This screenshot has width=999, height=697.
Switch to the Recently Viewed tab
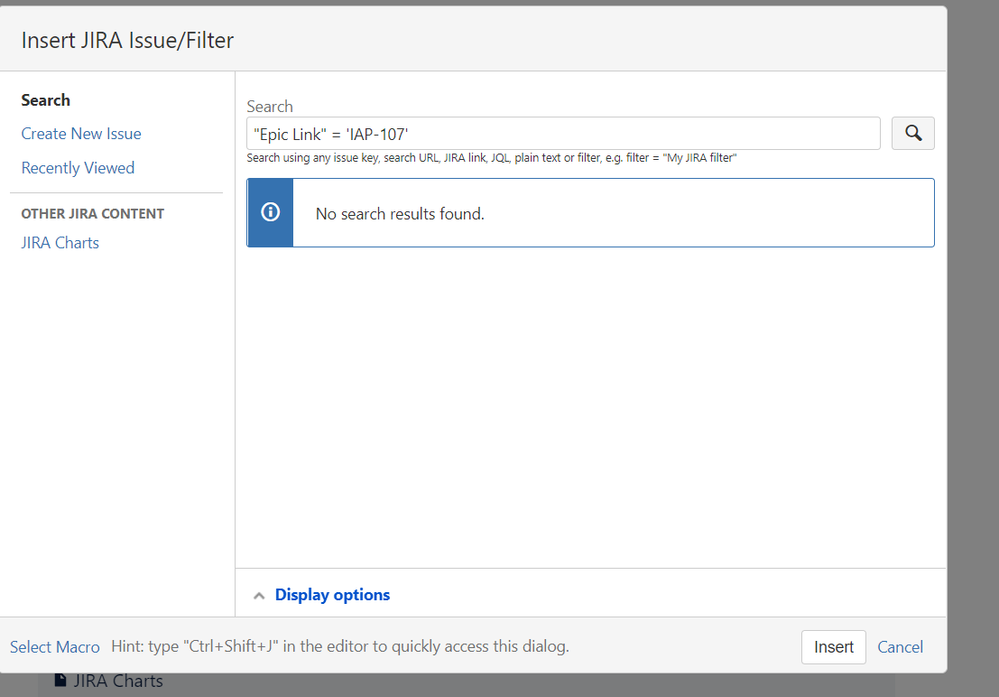[x=78, y=168]
